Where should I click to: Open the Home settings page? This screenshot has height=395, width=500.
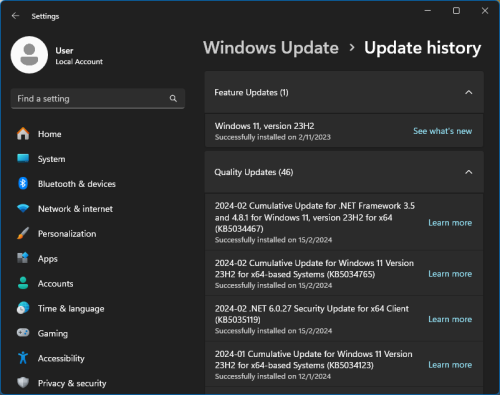coord(50,134)
